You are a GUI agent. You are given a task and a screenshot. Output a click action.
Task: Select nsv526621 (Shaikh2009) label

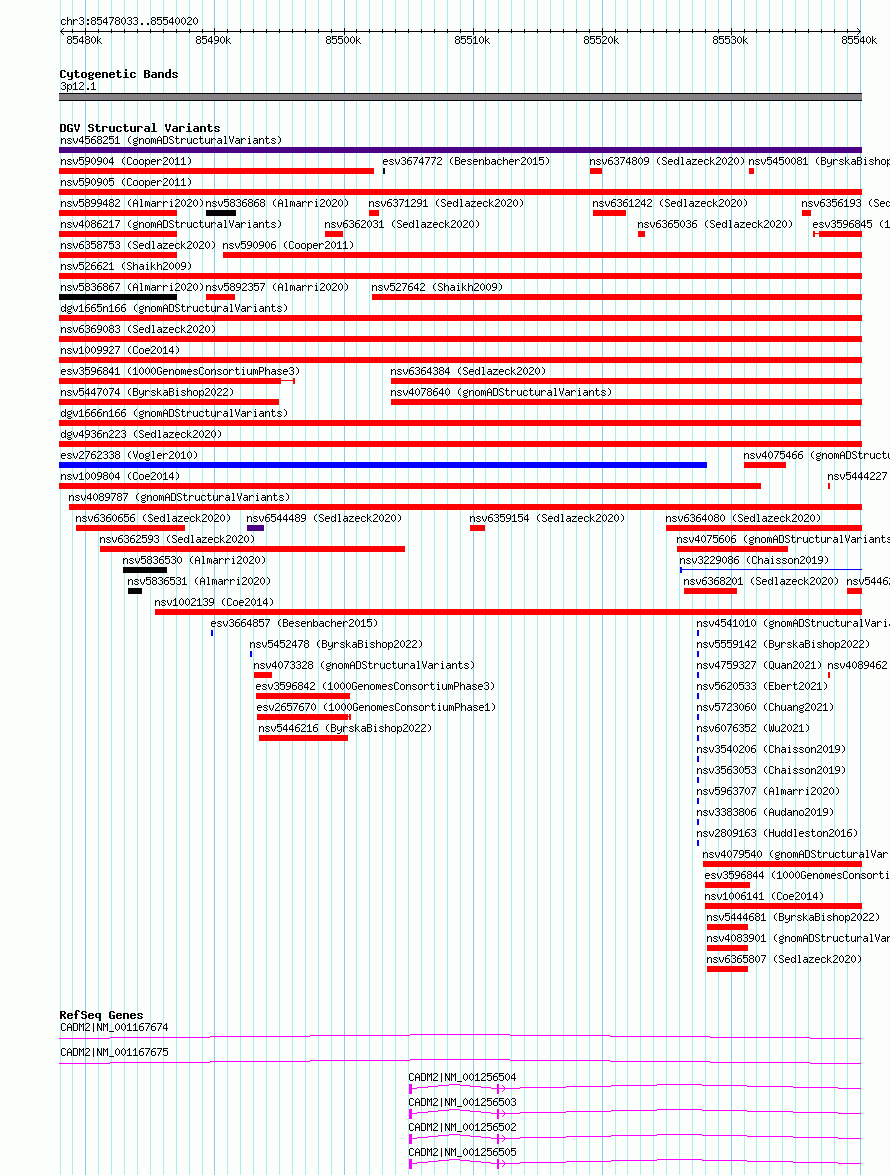pos(126,266)
